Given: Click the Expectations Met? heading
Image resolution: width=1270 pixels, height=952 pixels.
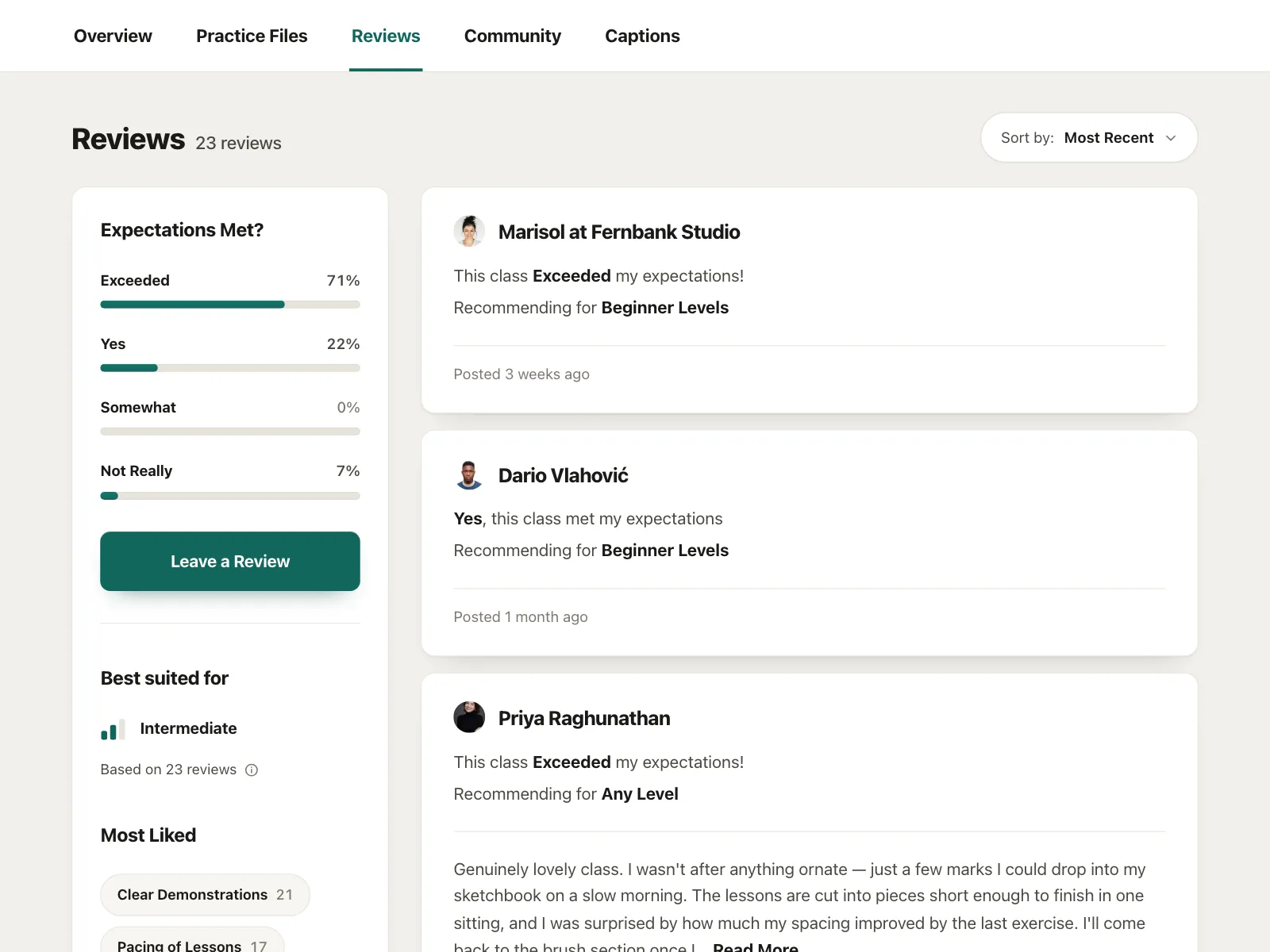Looking at the screenshot, I should (182, 230).
